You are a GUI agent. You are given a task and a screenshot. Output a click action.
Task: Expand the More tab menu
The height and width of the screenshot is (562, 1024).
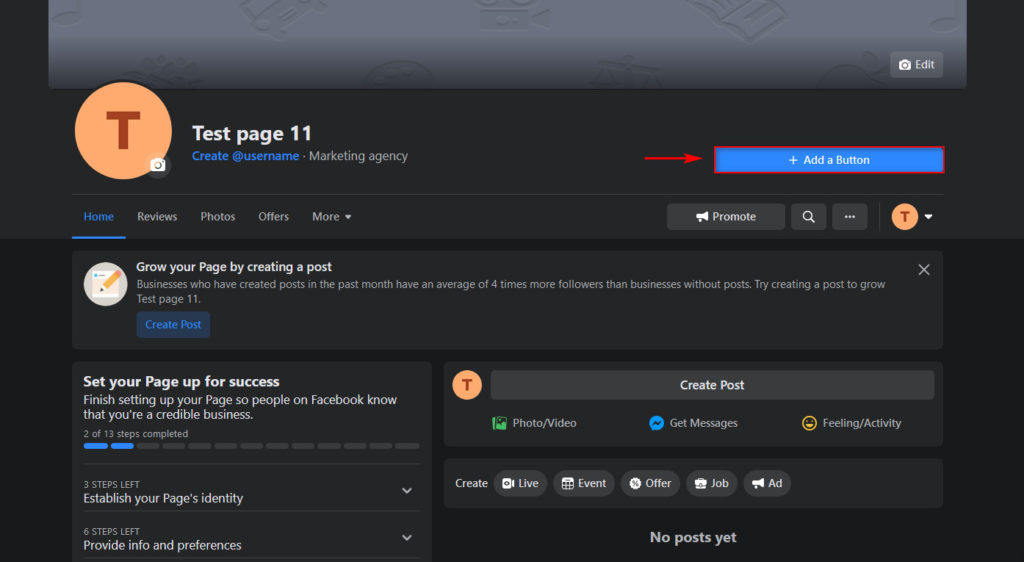point(332,217)
